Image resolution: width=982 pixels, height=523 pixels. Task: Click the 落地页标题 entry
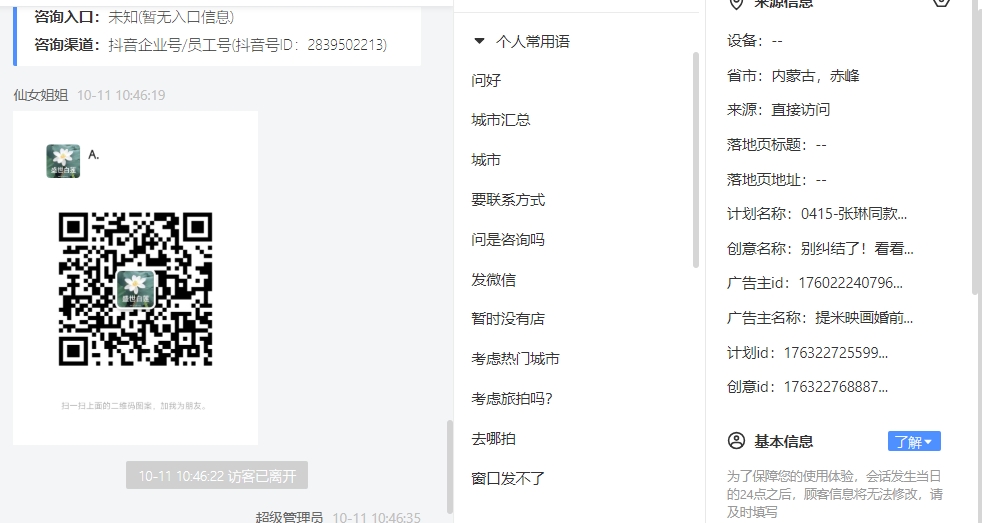777,145
